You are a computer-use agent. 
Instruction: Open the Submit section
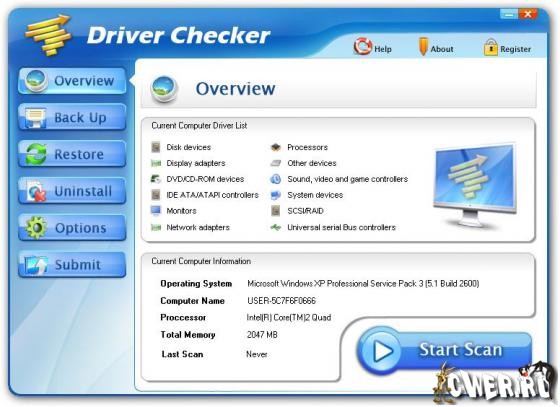[72, 265]
